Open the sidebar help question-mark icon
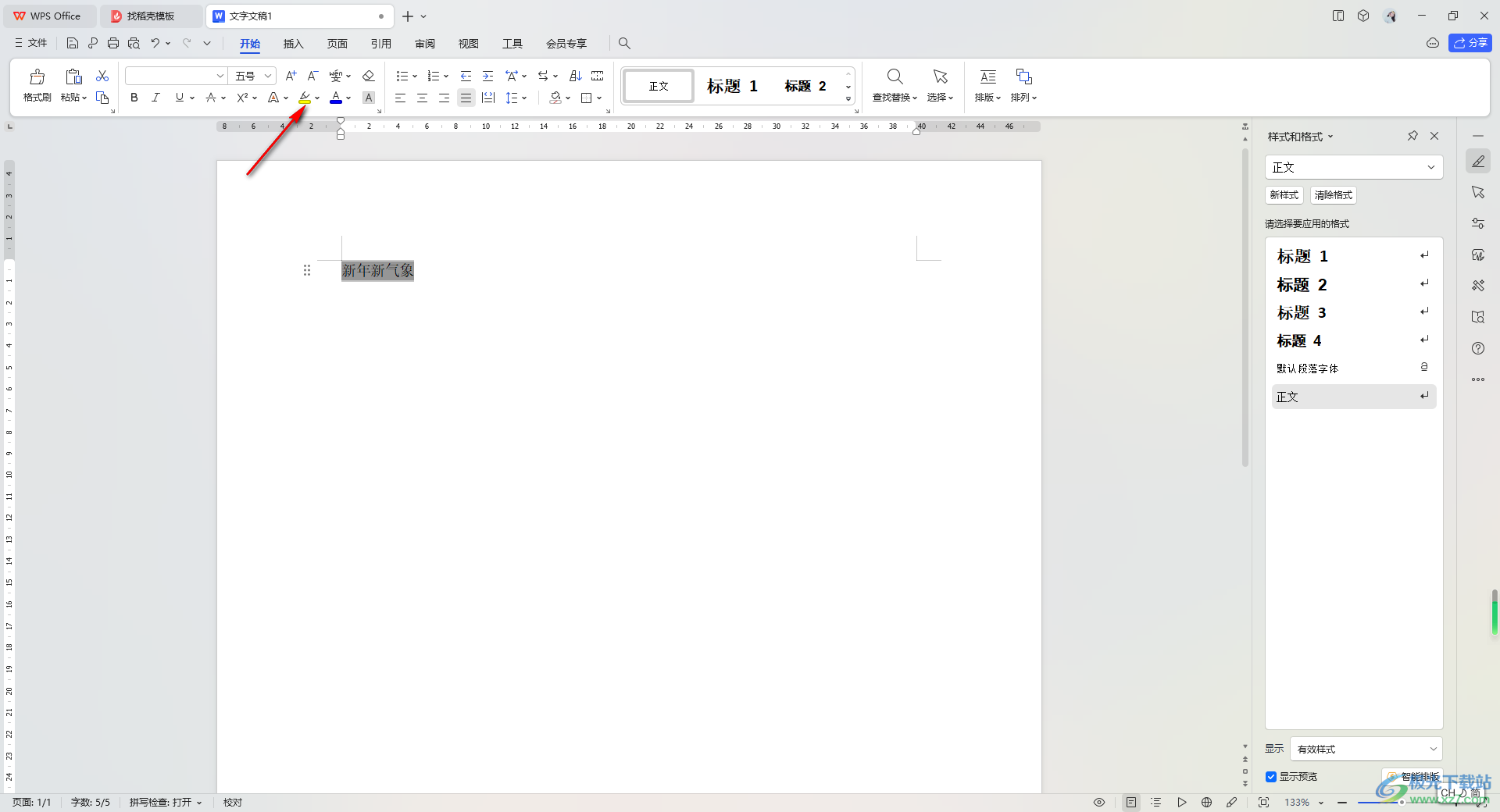This screenshot has width=1500, height=812. [x=1478, y=348]
